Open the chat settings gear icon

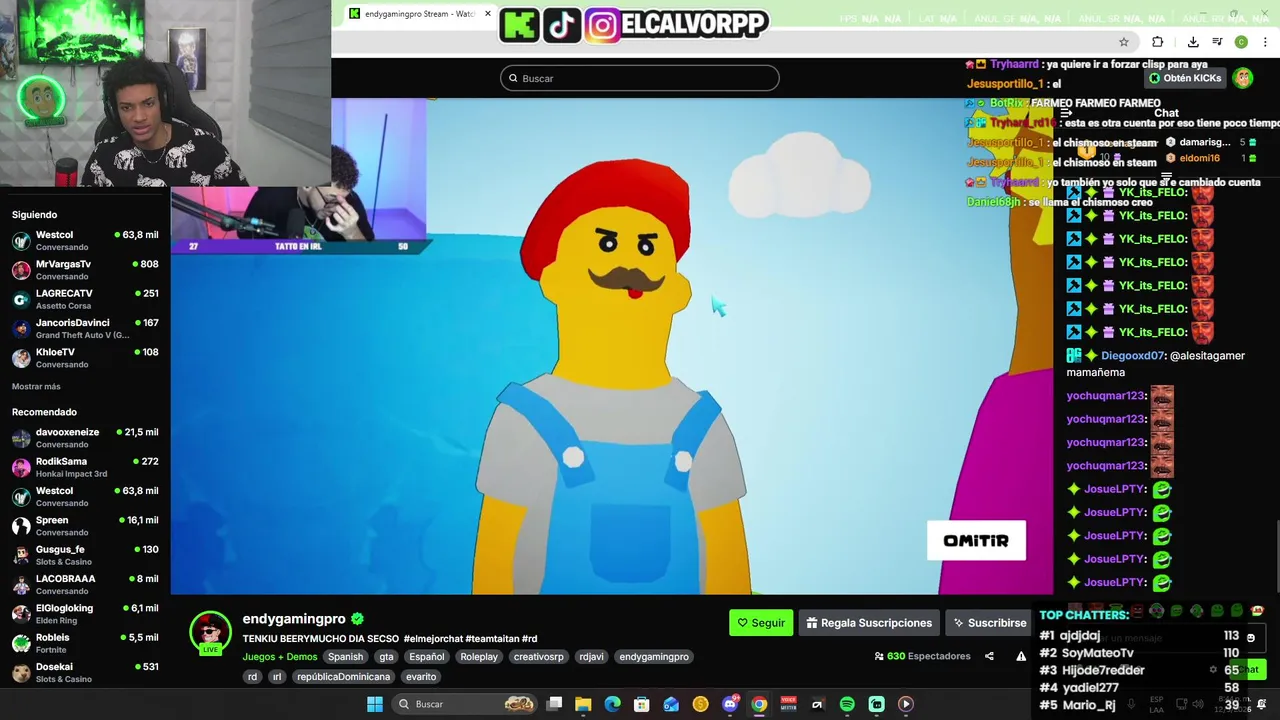click(x=1213, y=670)
